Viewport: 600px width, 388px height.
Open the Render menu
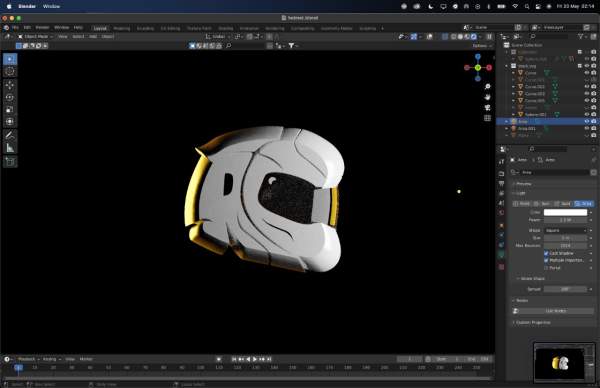[x=42, y=28]
